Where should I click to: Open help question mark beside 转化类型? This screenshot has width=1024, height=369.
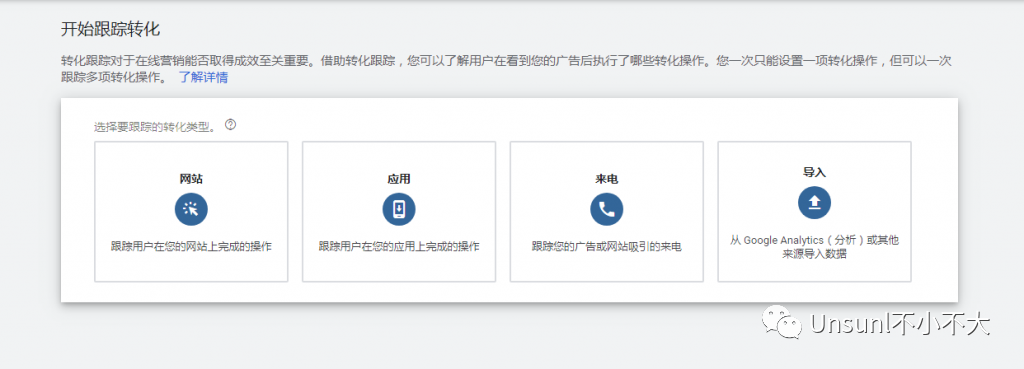(230, 124)
